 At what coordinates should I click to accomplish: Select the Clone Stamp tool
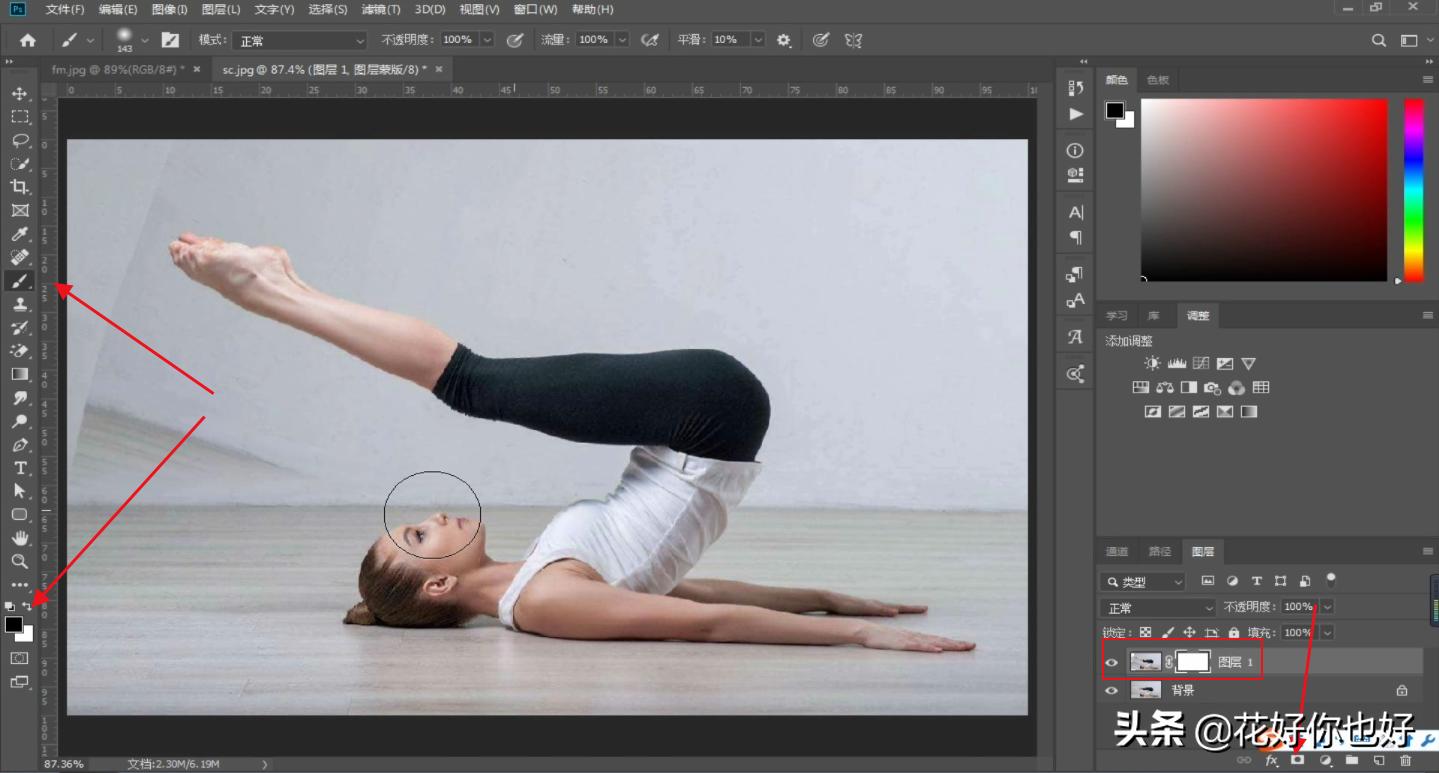(x=19, y=304)
